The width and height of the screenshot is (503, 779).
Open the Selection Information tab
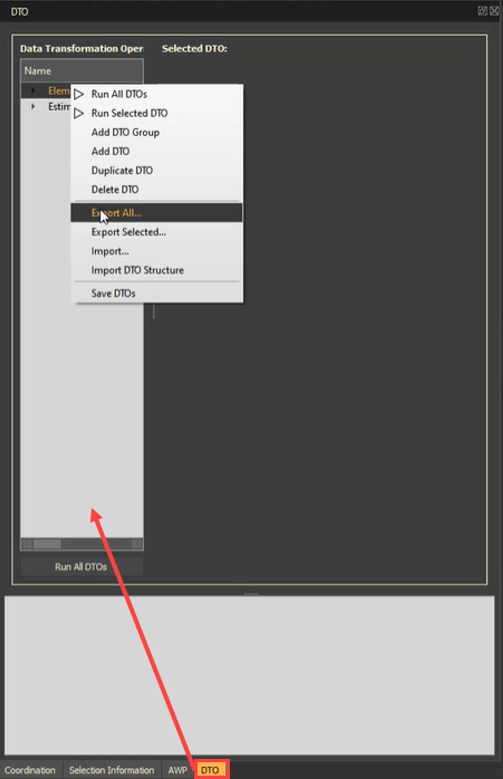tap(112, 770)
